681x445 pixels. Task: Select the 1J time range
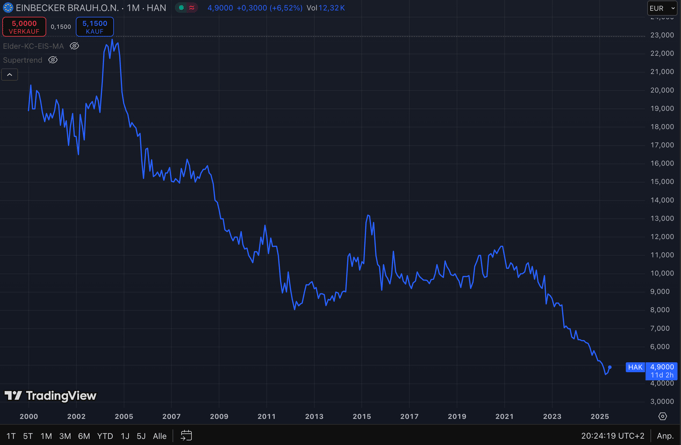(x=125, y=436)
